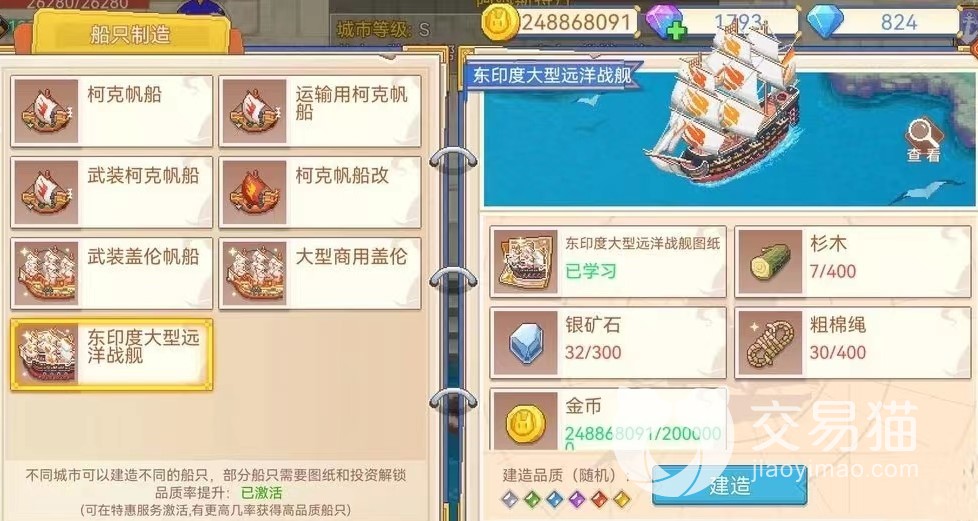Choose 柯克帆船改 flaming ship entry
The width and height of the screenshot is (978, 521).
click(320, 192)
